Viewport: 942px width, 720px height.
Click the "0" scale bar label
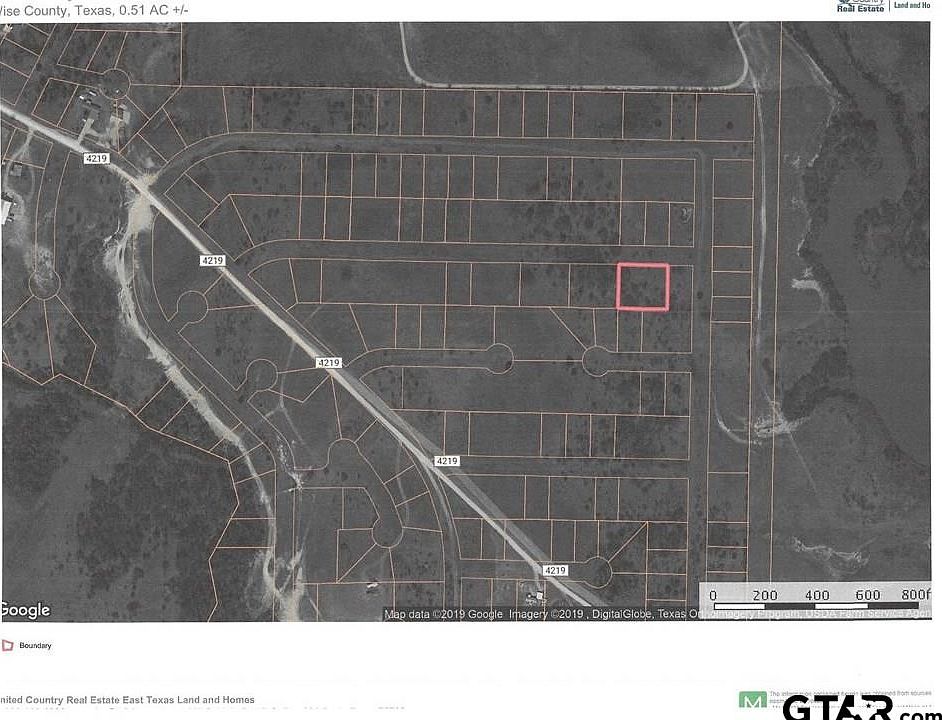pos(713,596)
